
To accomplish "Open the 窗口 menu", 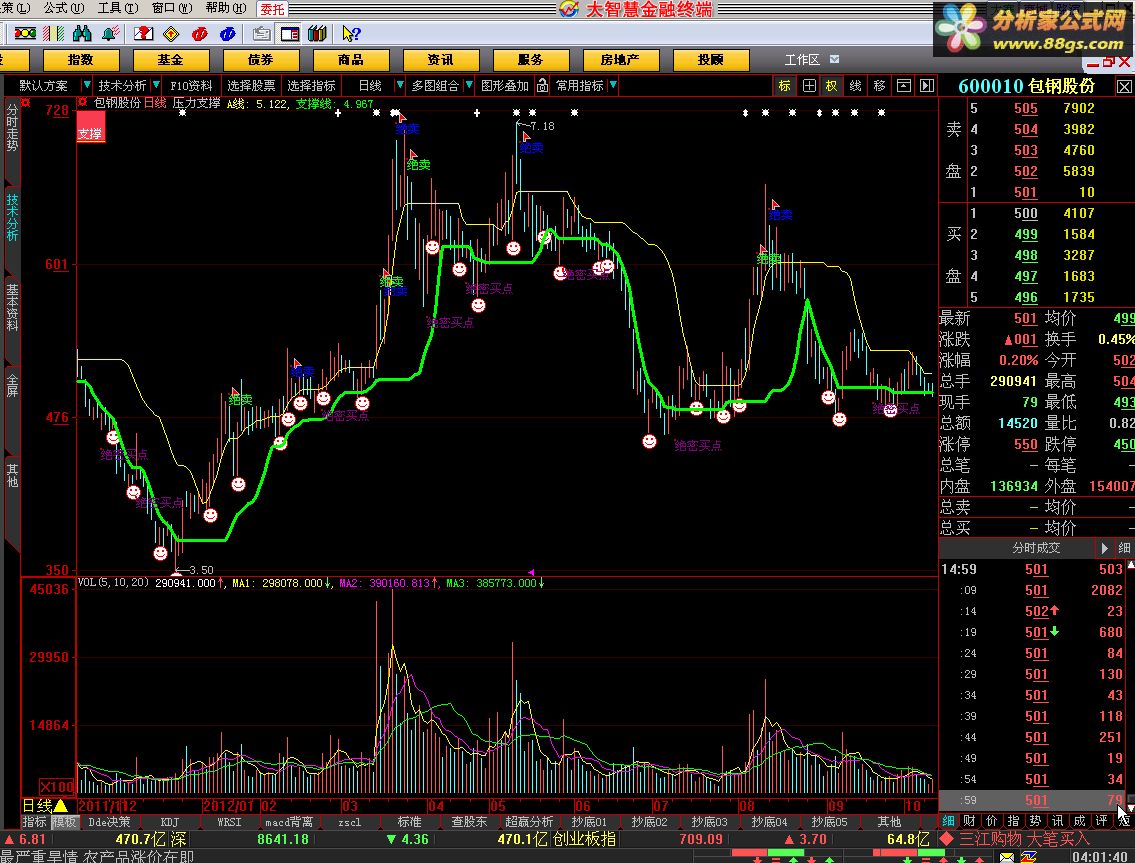I will click(172, 8).
